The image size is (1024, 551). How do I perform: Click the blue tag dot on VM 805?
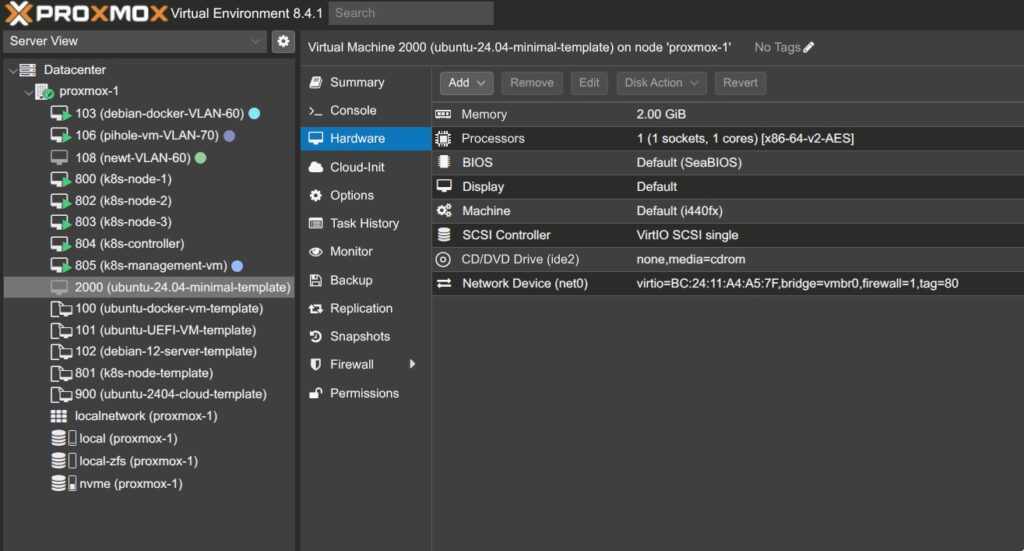(x=237, y=266)
